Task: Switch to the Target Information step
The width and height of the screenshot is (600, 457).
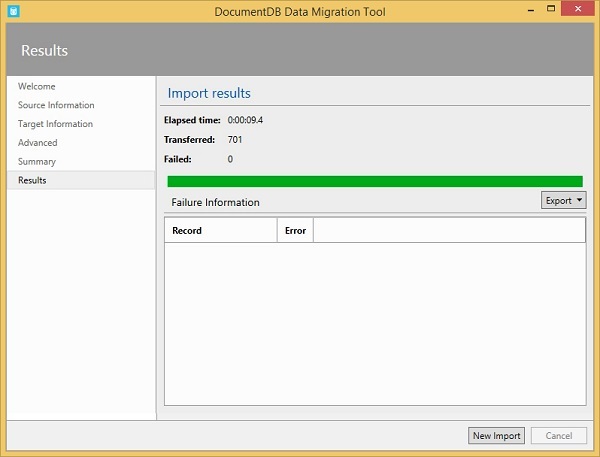Action: point(55,124)
